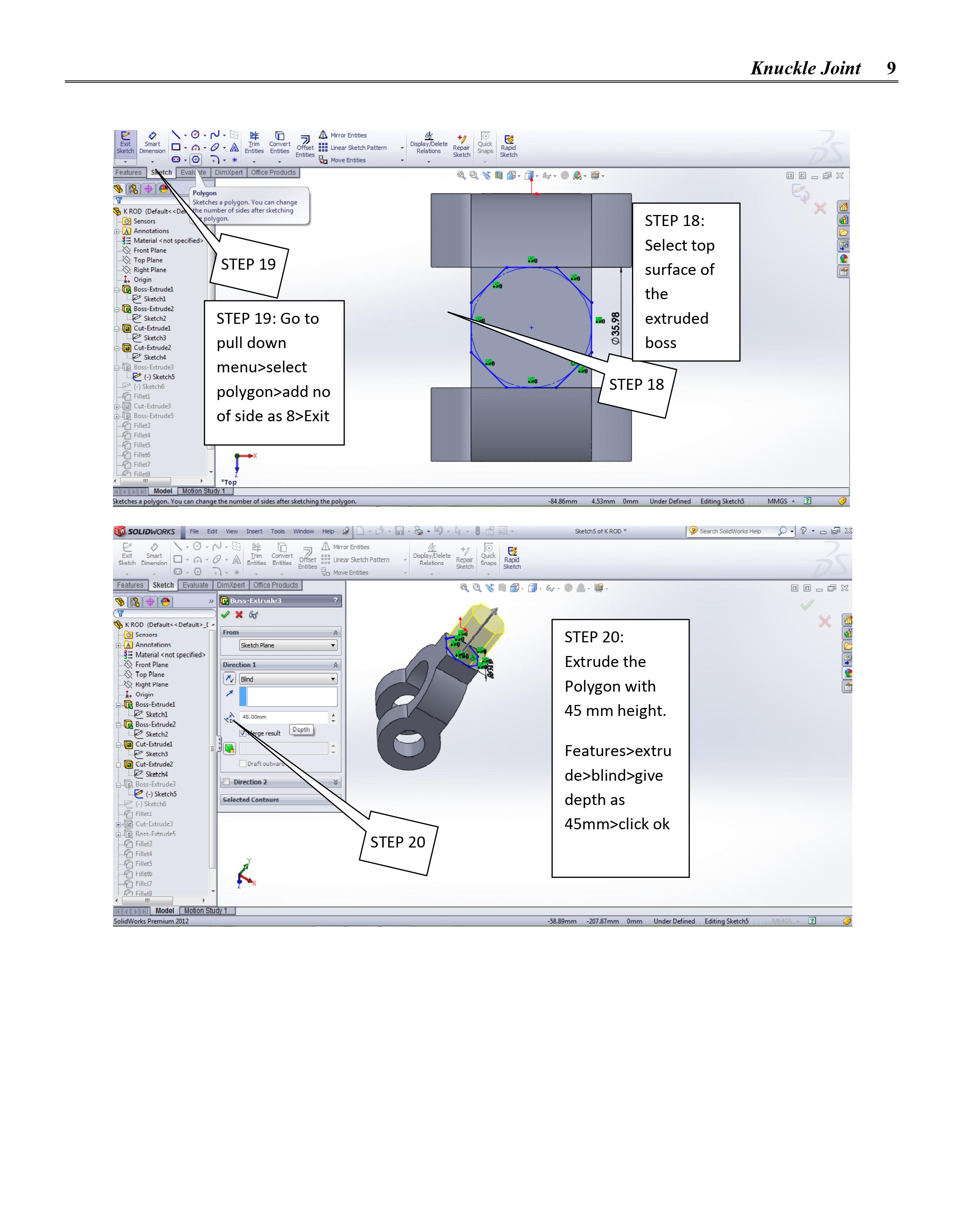Click Reverse Direction button beside Blind dropdown
963x1232 pixels.
230,679
